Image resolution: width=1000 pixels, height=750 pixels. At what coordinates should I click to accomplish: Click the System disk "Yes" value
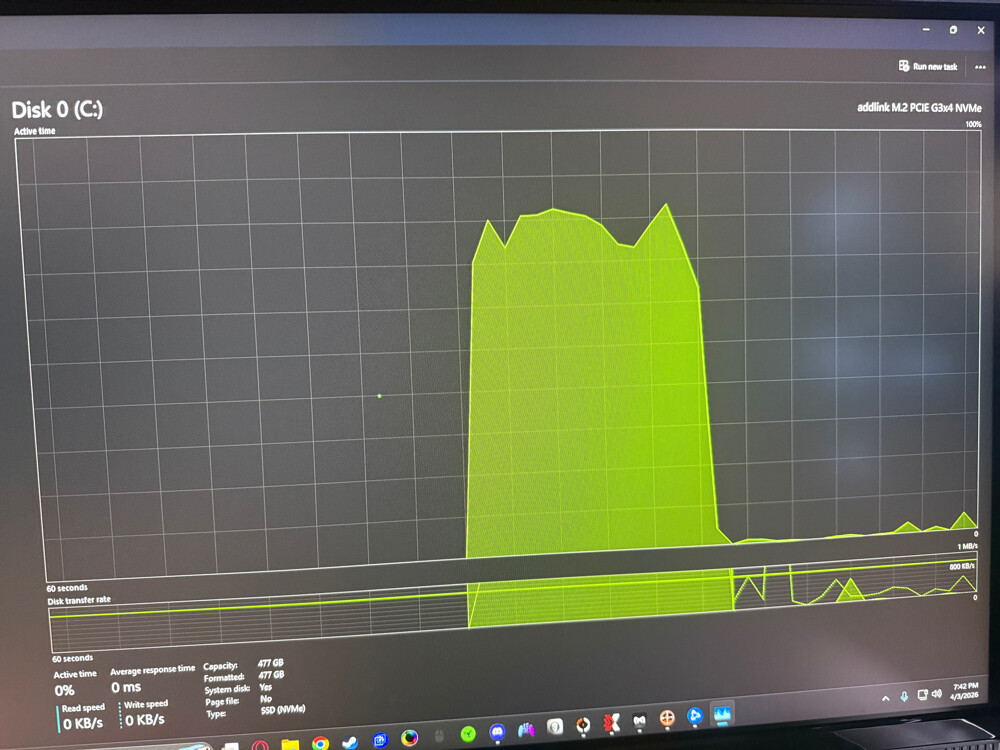click(265, 687)
